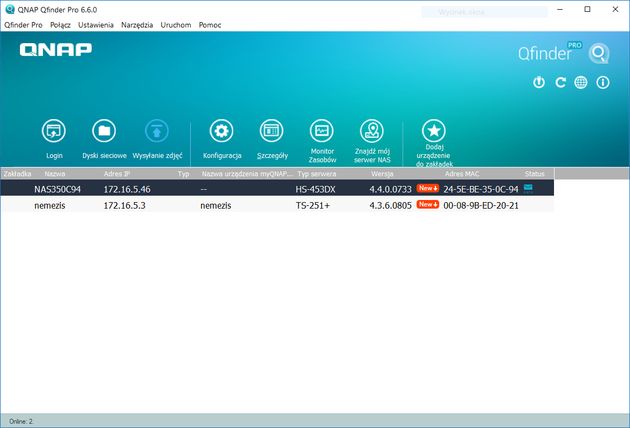Viewport: 630px width, 428px height.
Task: Click myQNAP device name nemezis
Action: tap(216, 205)
